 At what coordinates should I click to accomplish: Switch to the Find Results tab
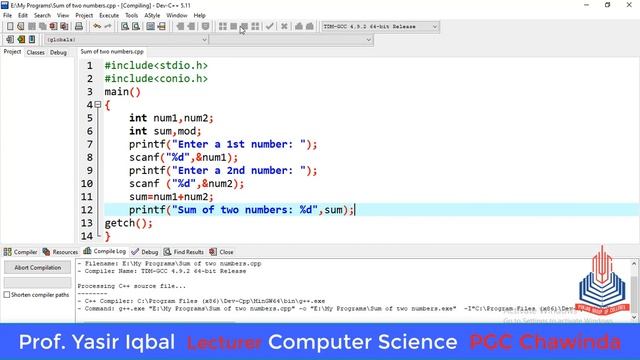coord(184,252)
